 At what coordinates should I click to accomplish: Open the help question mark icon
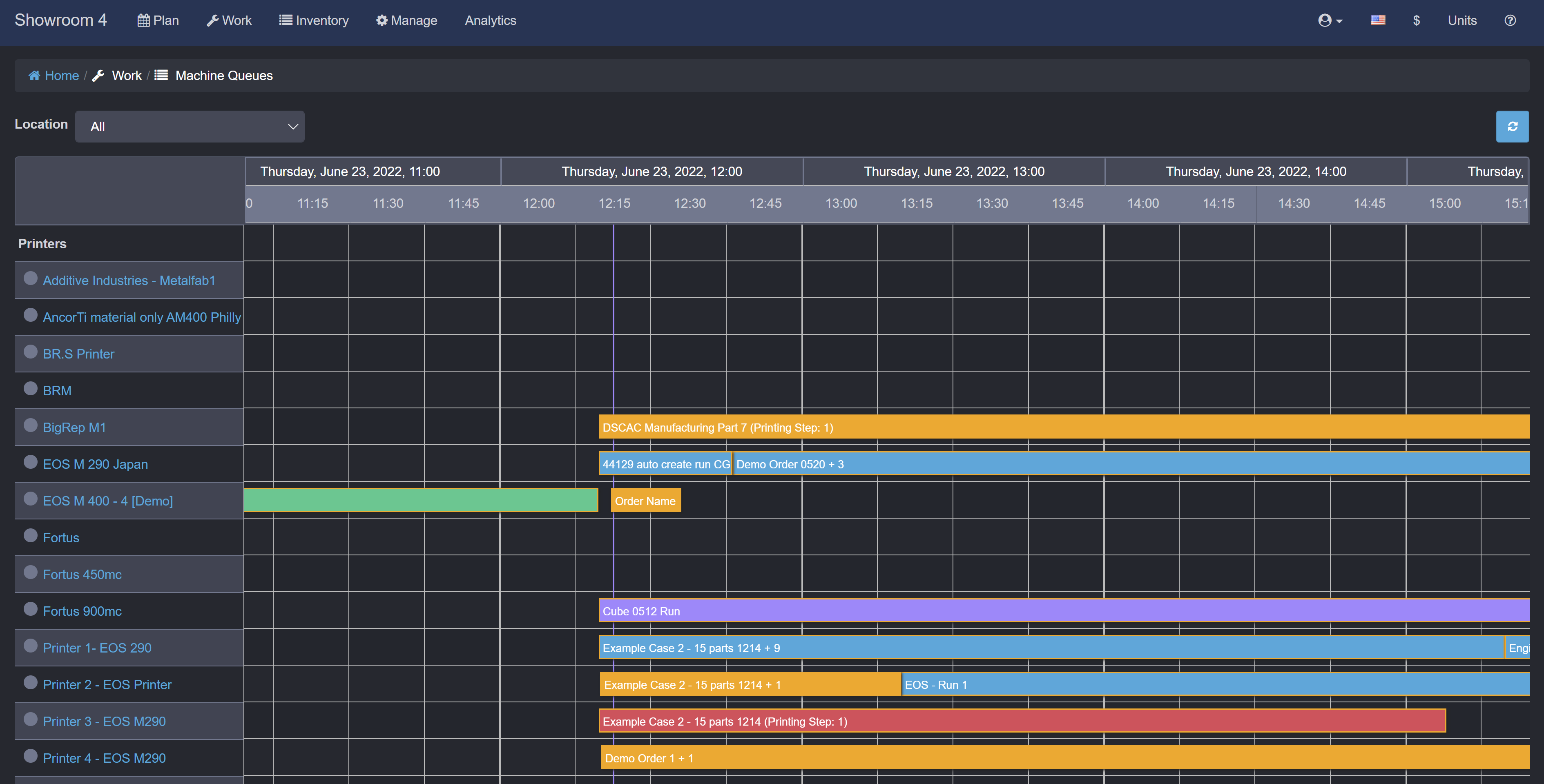(x=1510, y=20)
